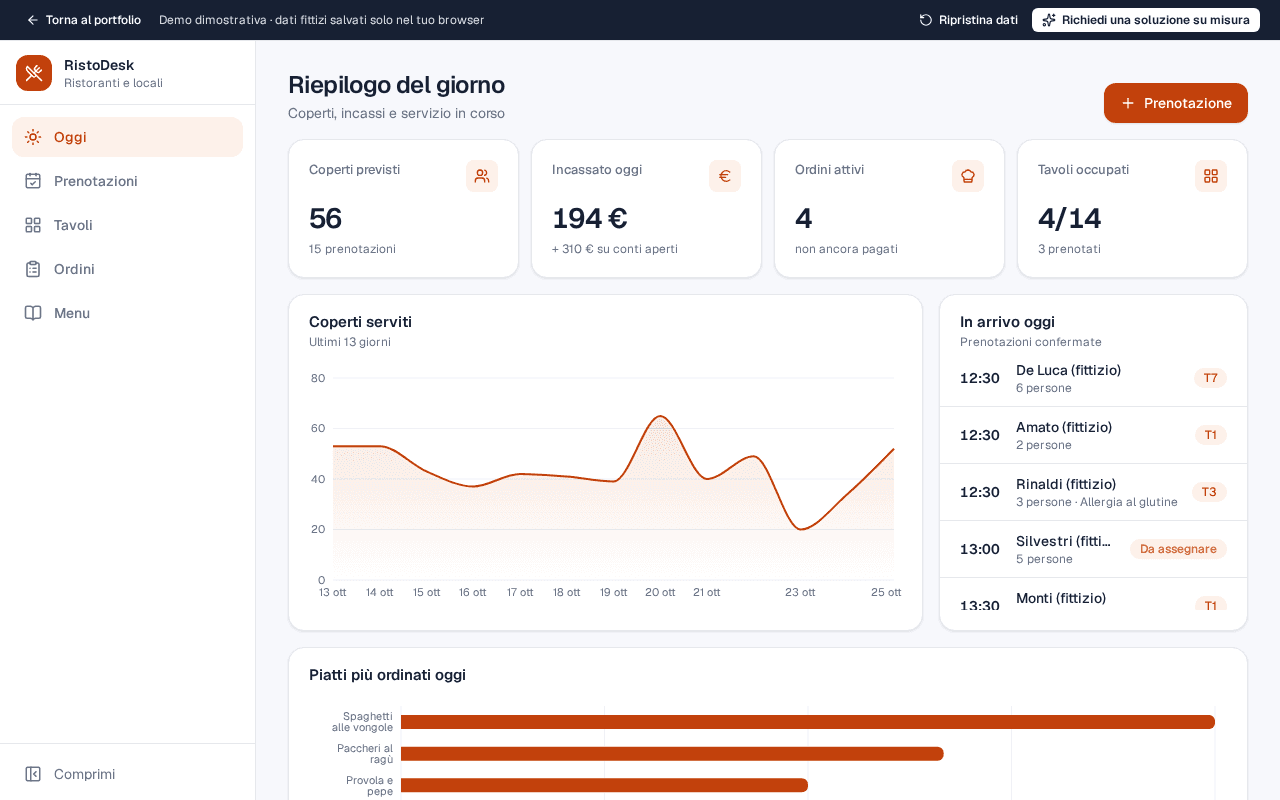Open the Prenotazioni section
This screenshot has width=1280, height=800.
click(127, 181)
